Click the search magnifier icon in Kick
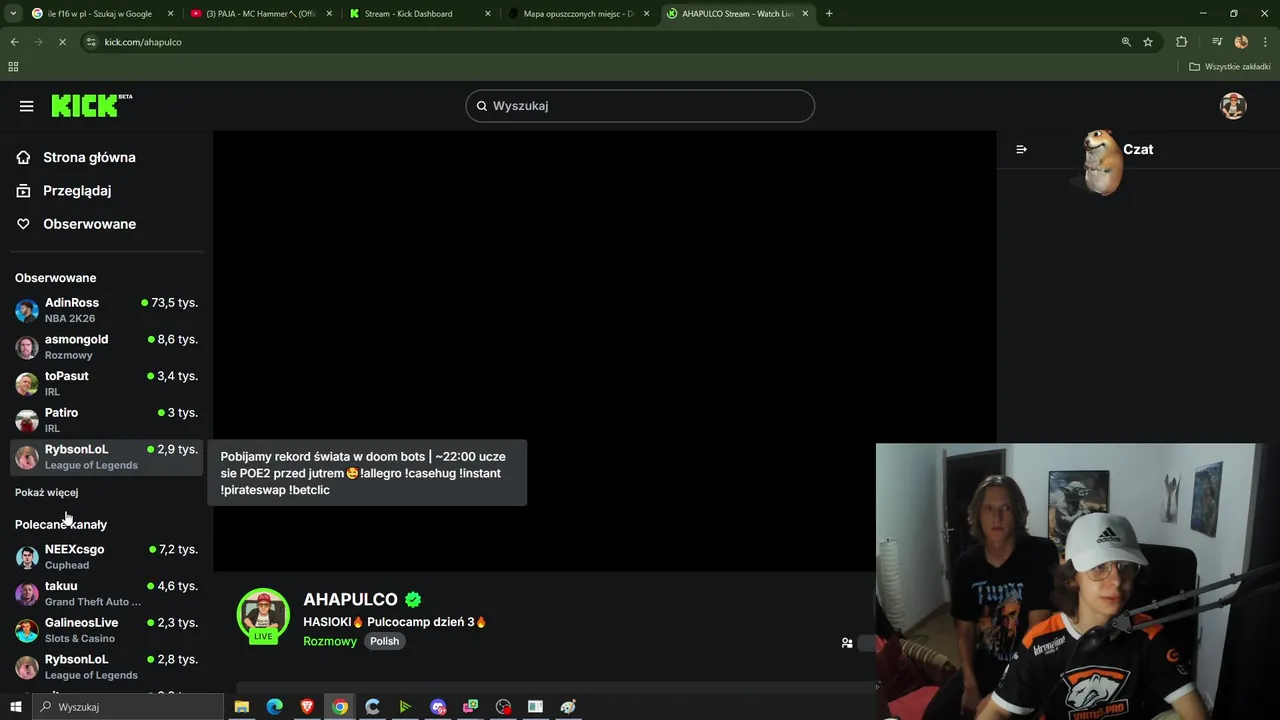The image size is (1280, 720). click(x=481, y=106)
